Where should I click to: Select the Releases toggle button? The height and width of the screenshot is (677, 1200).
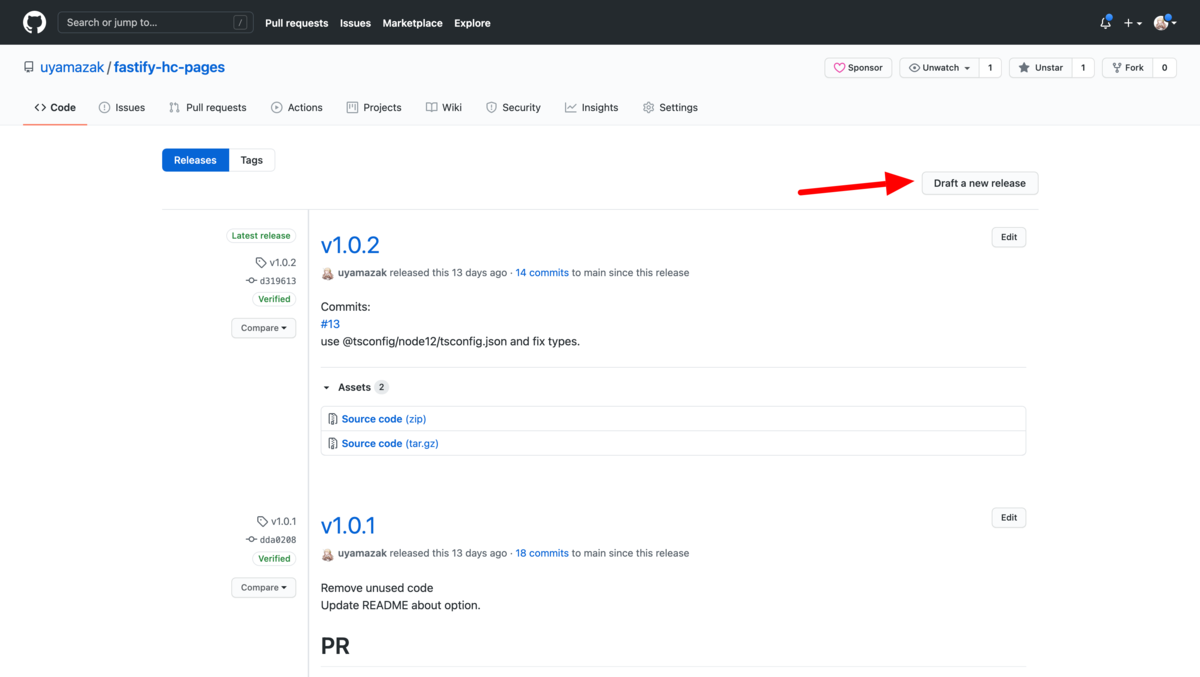click(x=195, y=160)
